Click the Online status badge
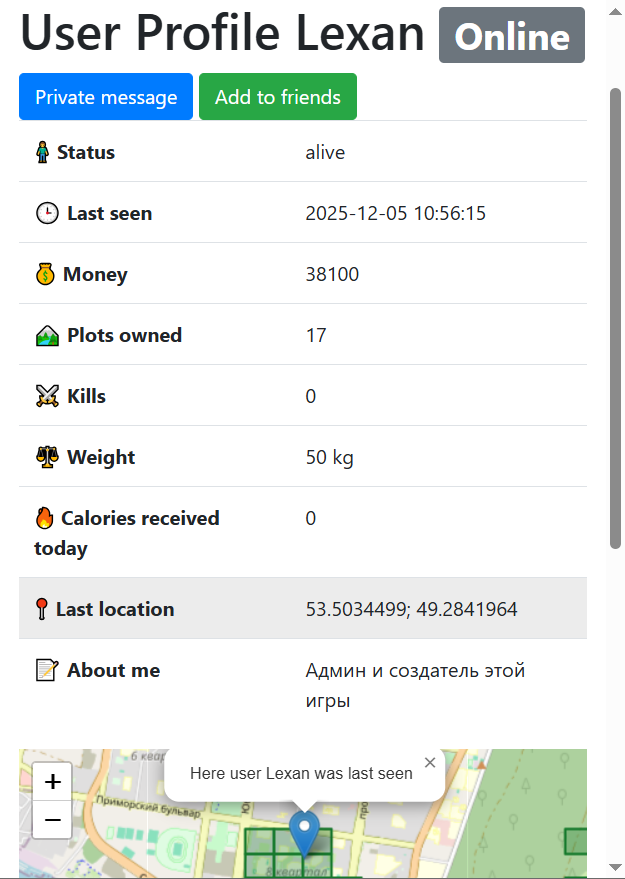The width and height of the screenshot is (625, 879). [x=512, y=36]
